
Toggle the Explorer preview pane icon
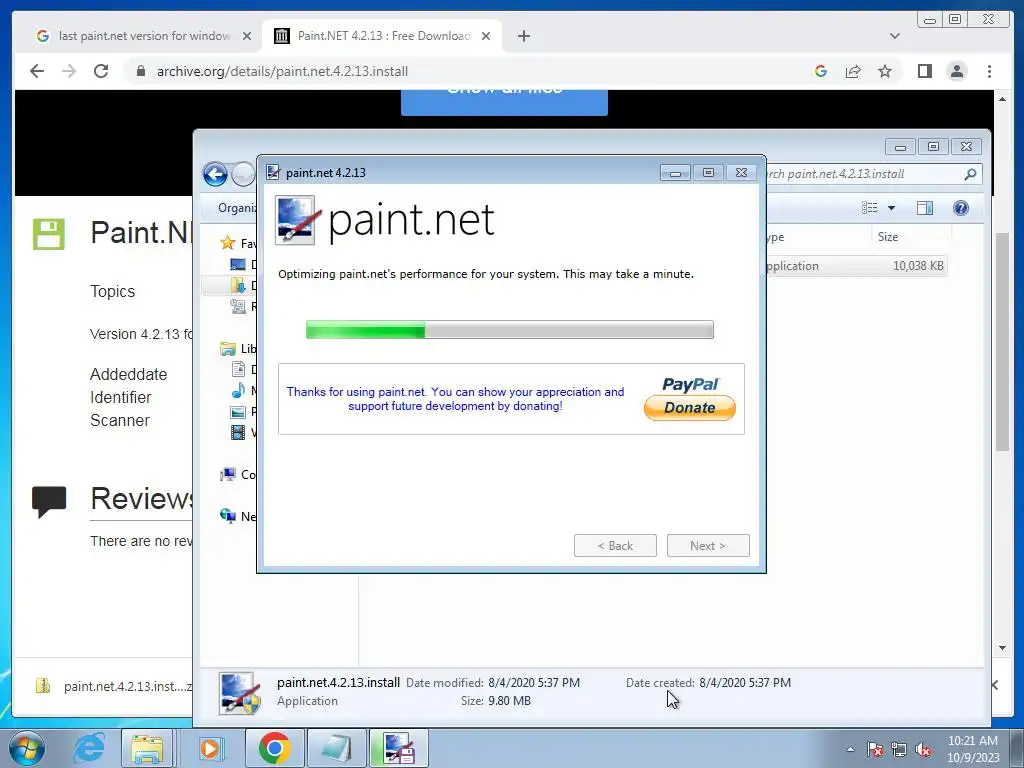pos(925,208)
